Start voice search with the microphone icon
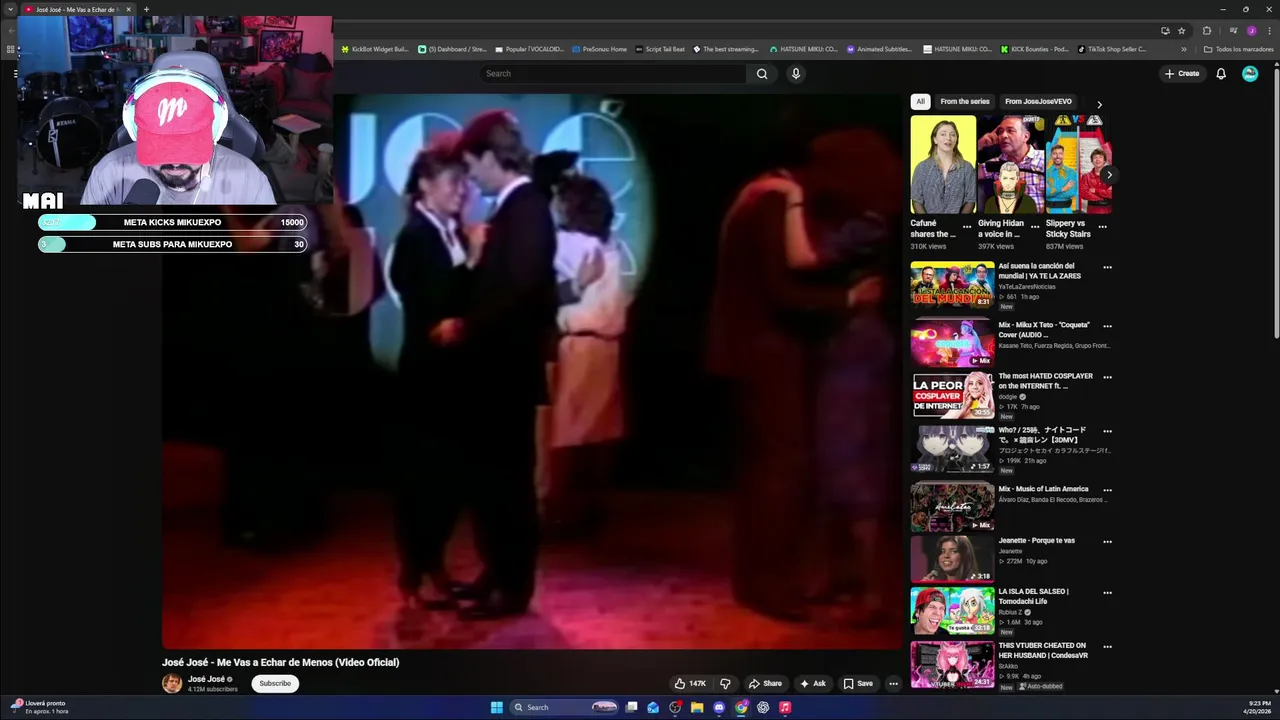This screenshot has width=1280, height=720. [x=796, y=73]
